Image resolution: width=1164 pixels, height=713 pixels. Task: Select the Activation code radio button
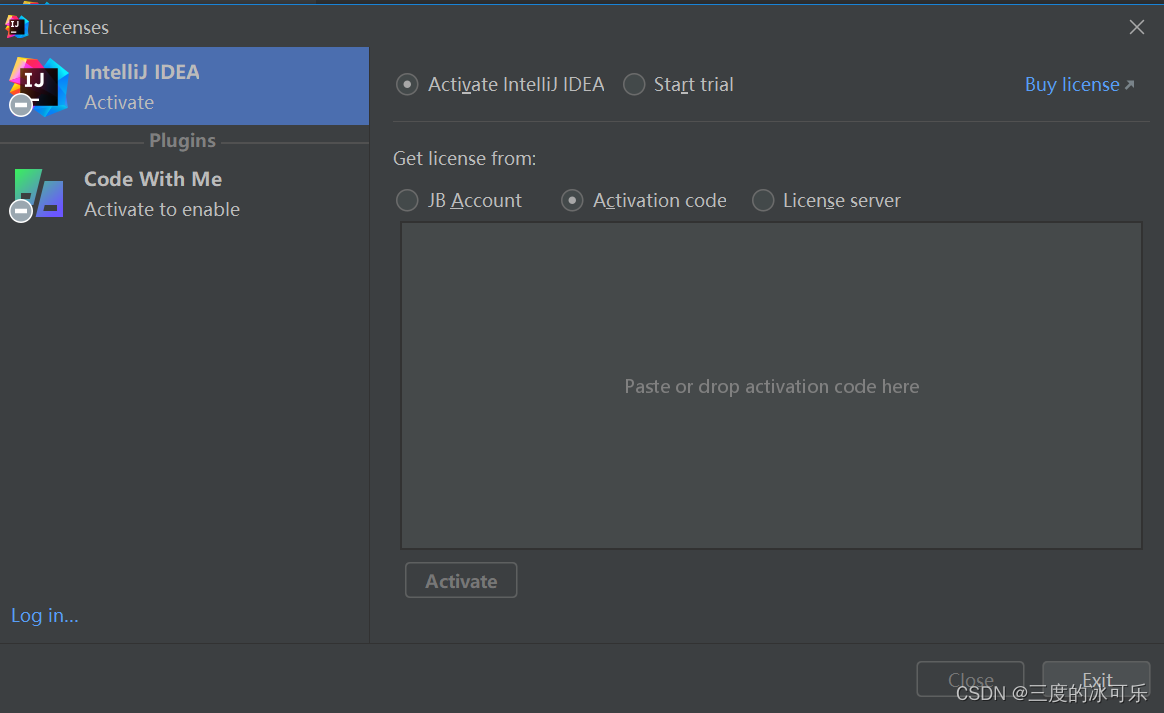pyautogui.click(x=572, y=201)
